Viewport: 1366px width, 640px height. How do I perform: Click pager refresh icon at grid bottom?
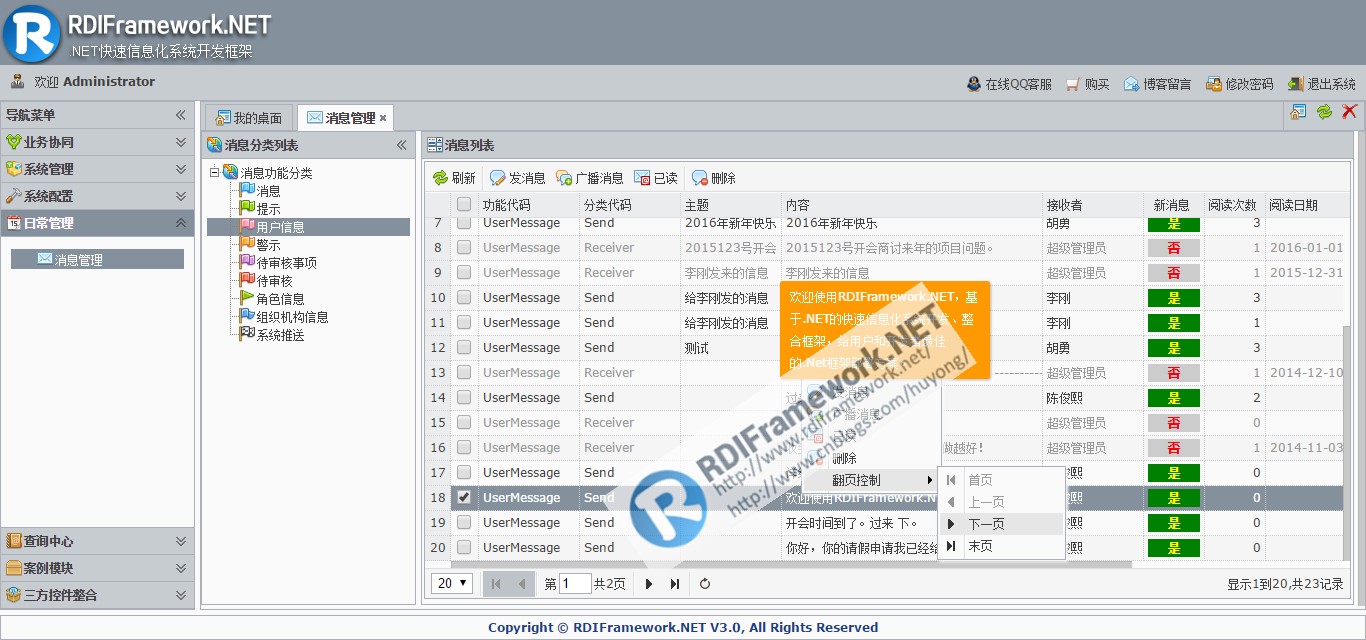point(705,584)
